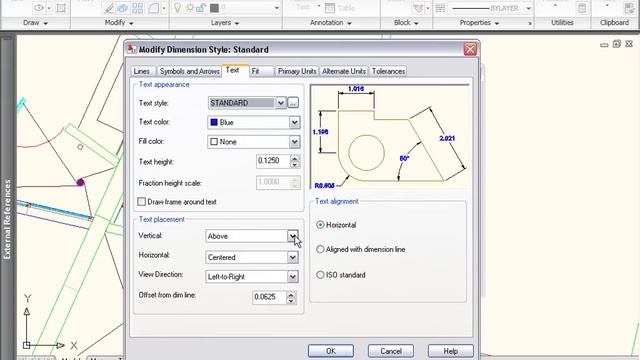Click the blue move/copy icon in Modify panel
This screenshot has width=640, height=360.
click(x=122, y=8)
